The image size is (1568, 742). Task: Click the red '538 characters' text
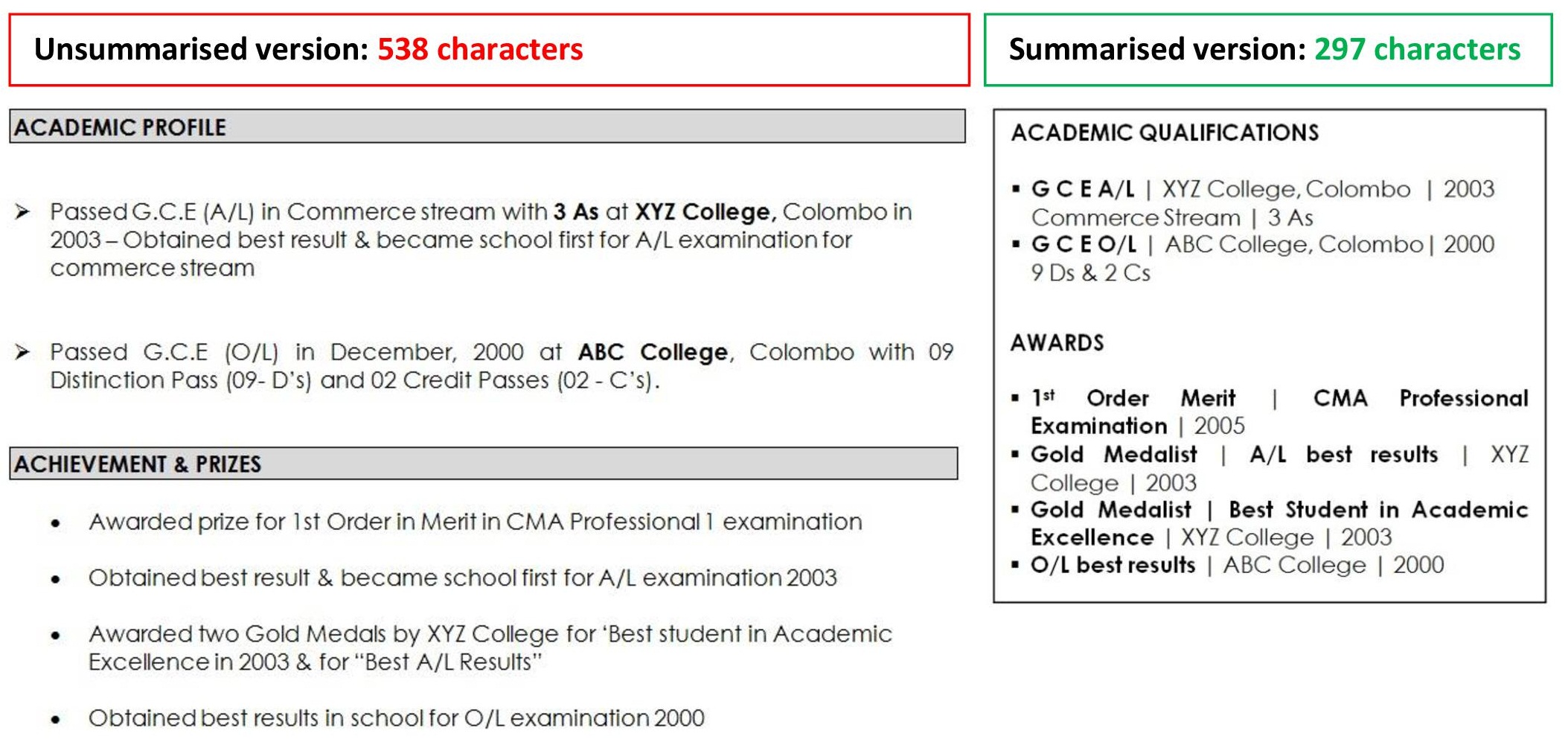point(480,50)
